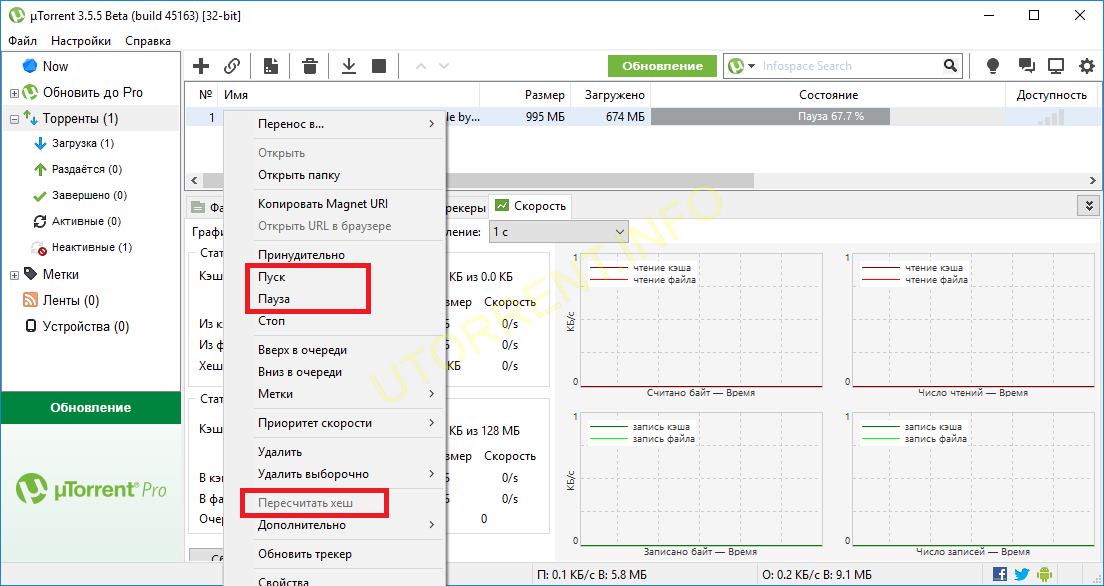This screenshot has width=1104, height=586.
Task: Select Неактивные (1) in sidebar
Action: pos(91,248)
